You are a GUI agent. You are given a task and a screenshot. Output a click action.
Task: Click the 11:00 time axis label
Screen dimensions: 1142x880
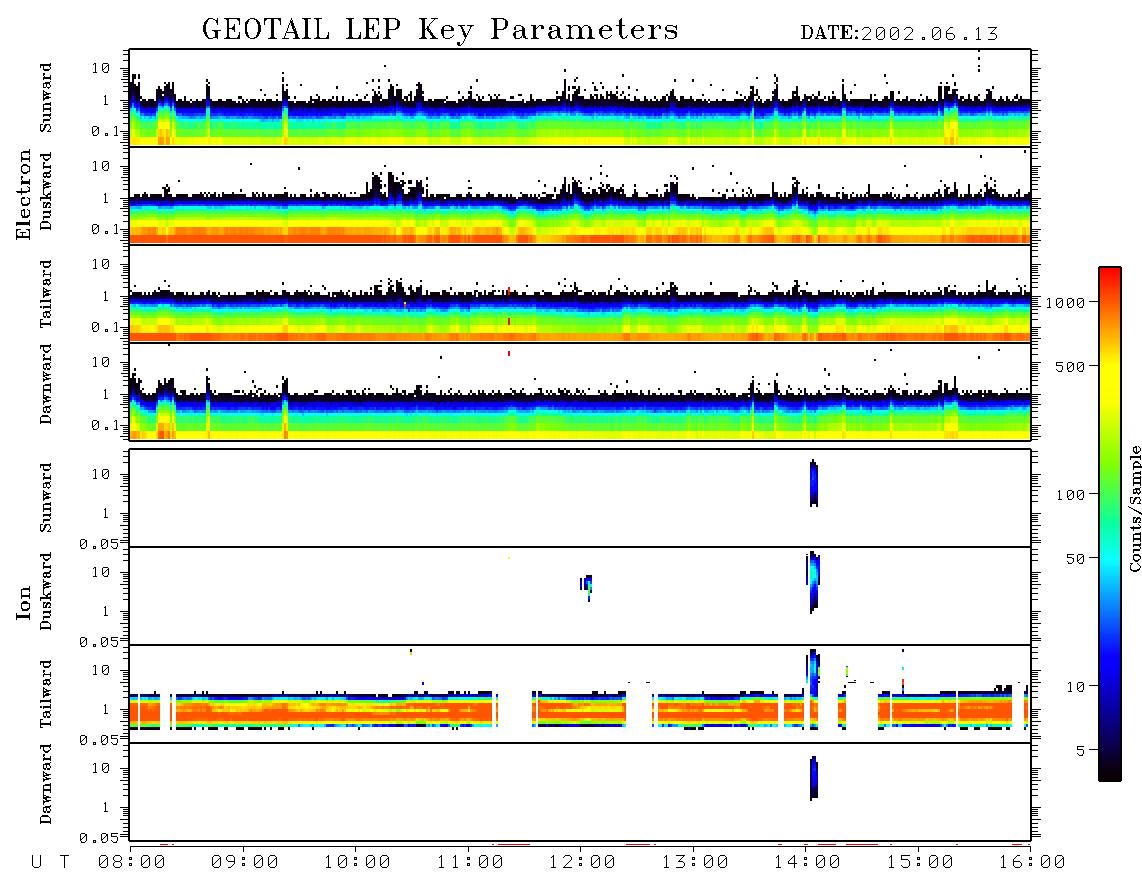click(x=470, y=863)
